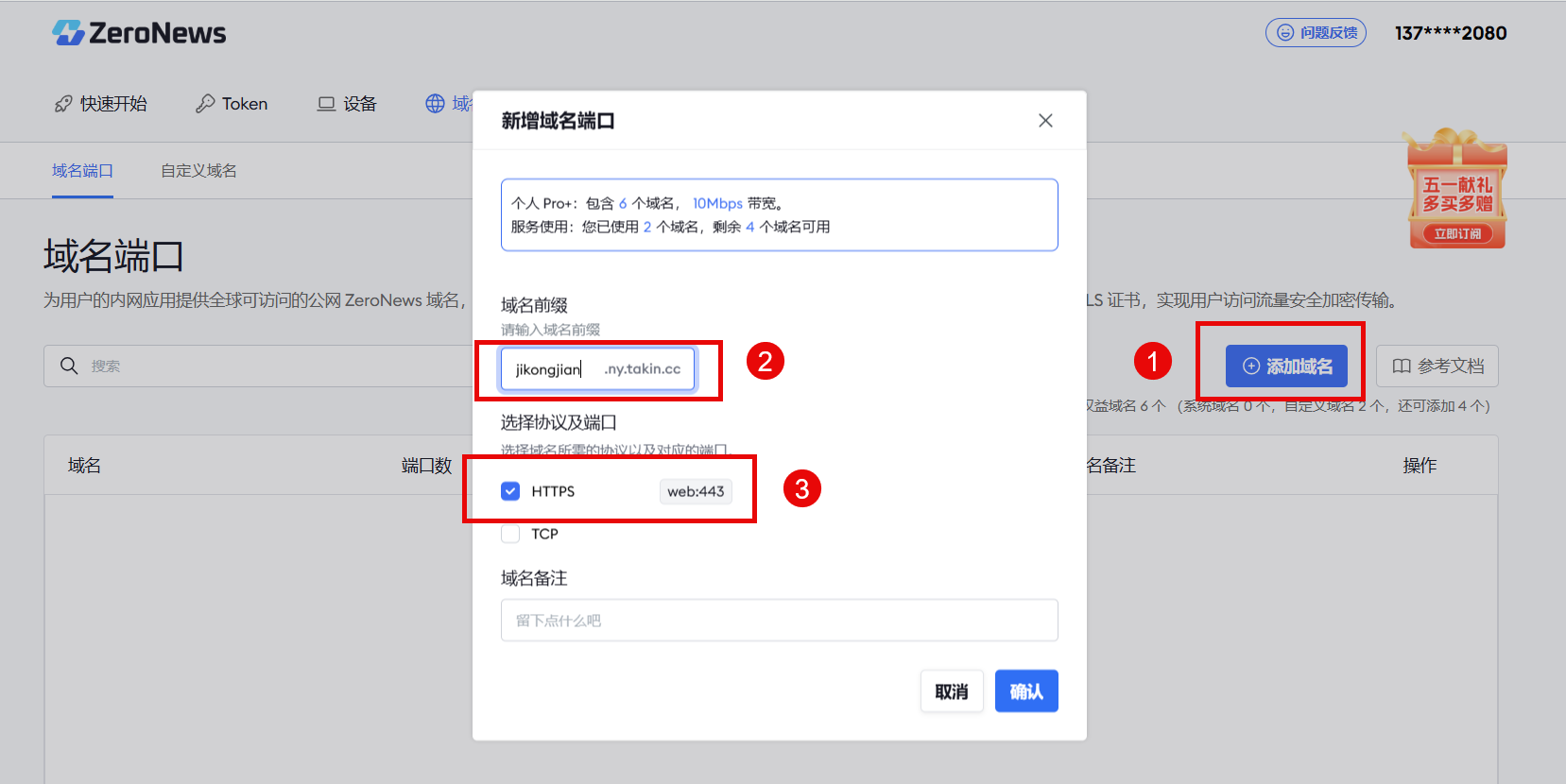Click the 添加域名 button

(1286, 366)
